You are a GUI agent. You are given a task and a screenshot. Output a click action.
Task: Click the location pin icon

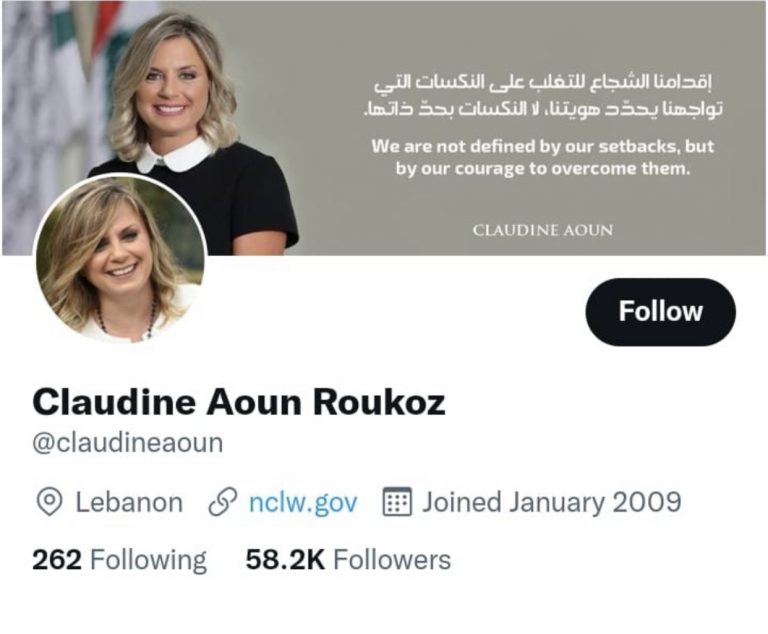click(49, 502)
